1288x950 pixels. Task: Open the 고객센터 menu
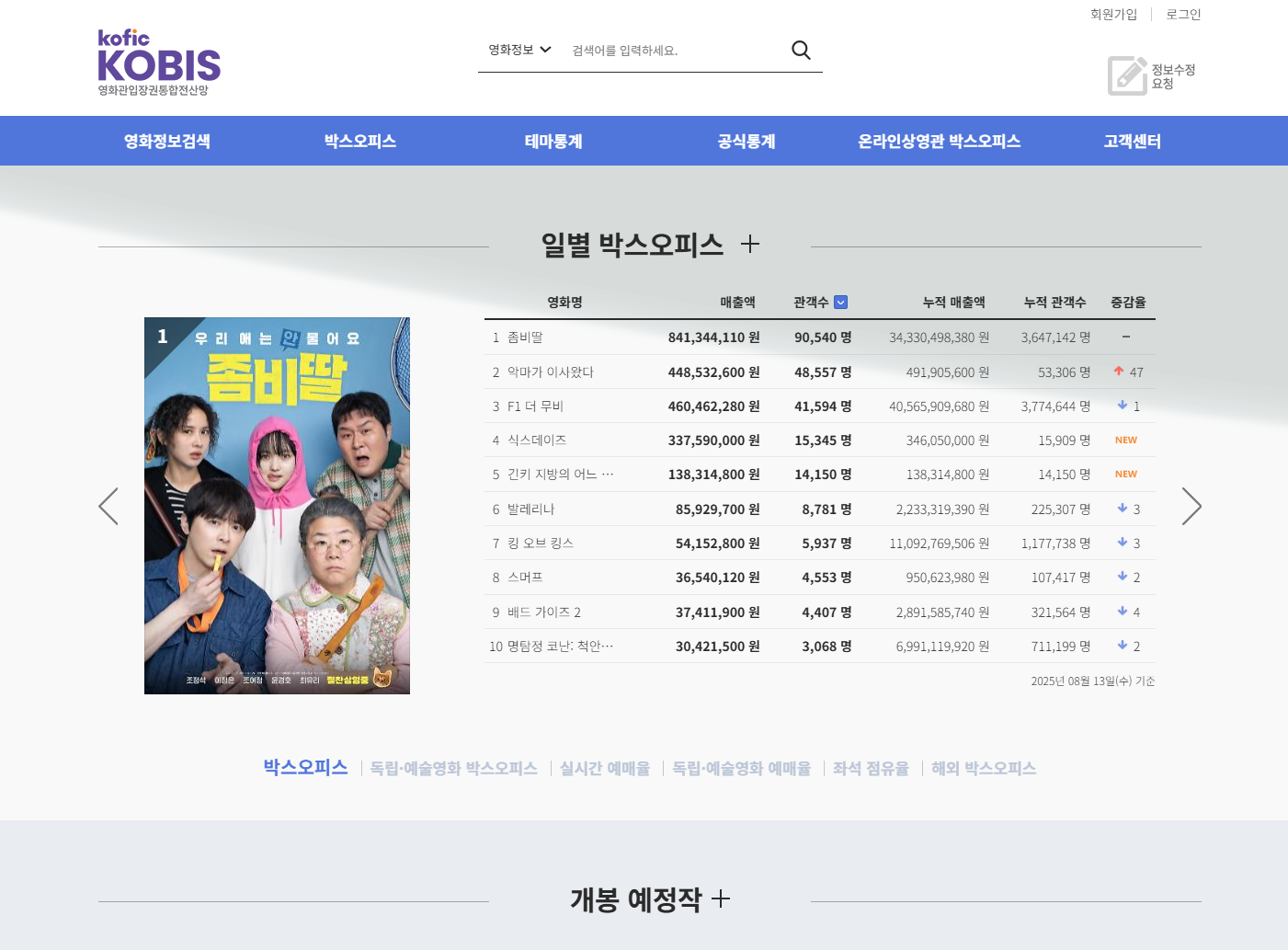1132,141
